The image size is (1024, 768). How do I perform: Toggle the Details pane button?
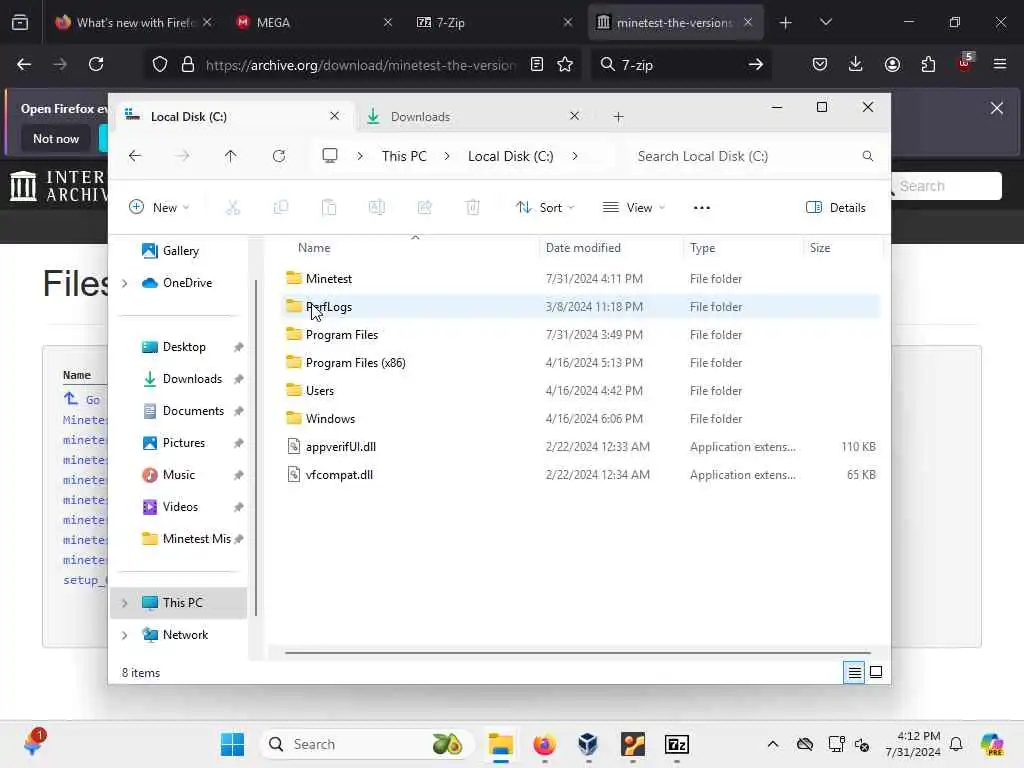point(836,208)
